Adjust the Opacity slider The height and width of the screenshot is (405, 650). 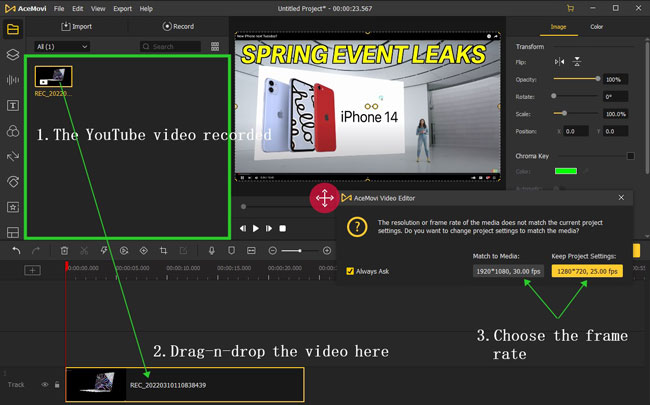point(576,79)
